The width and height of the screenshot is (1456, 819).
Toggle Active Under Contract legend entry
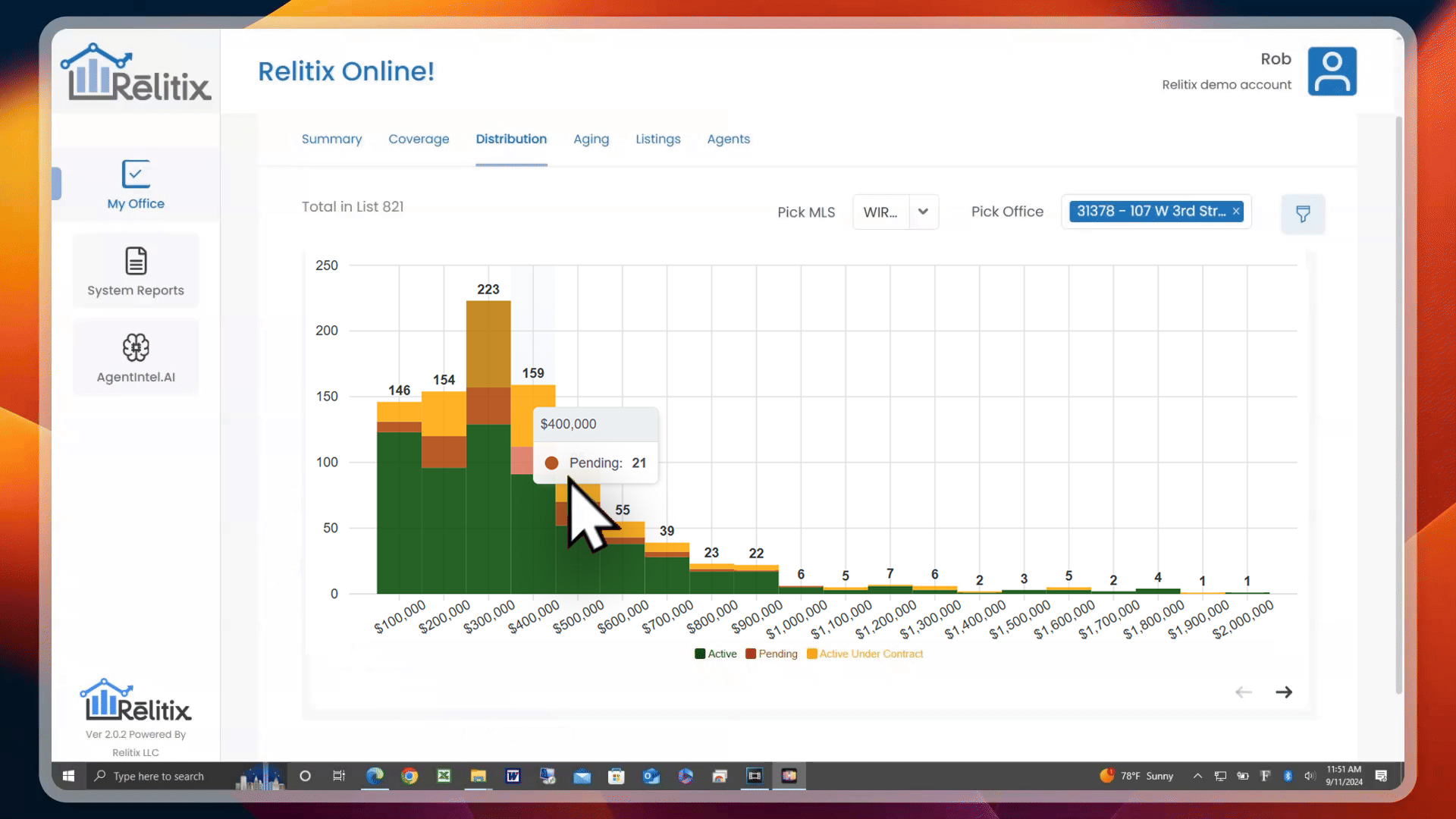tap(865, 654)
